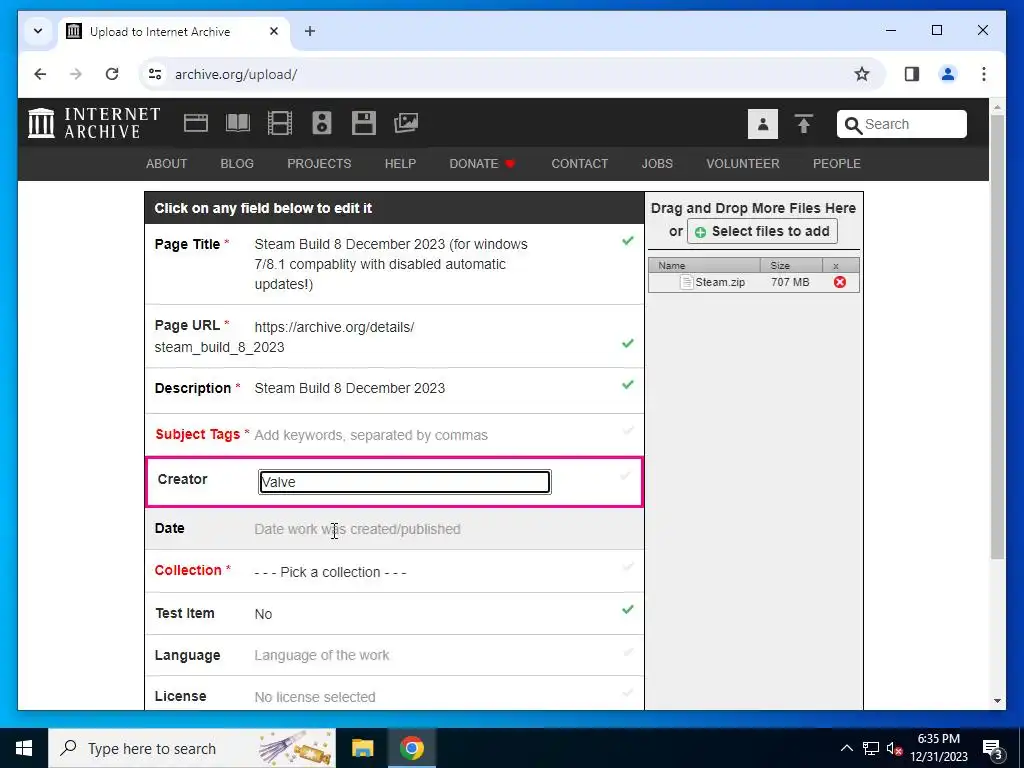The image size is (1024, 768).
Task: Edit the Description Steam Build 8 December 2023
Action: [349, 389]
